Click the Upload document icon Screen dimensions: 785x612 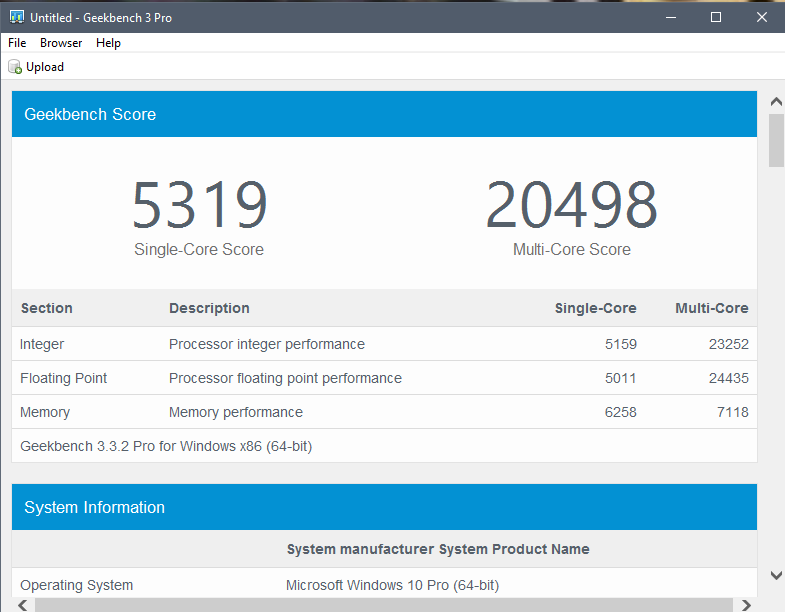click(x=15, y=67)
